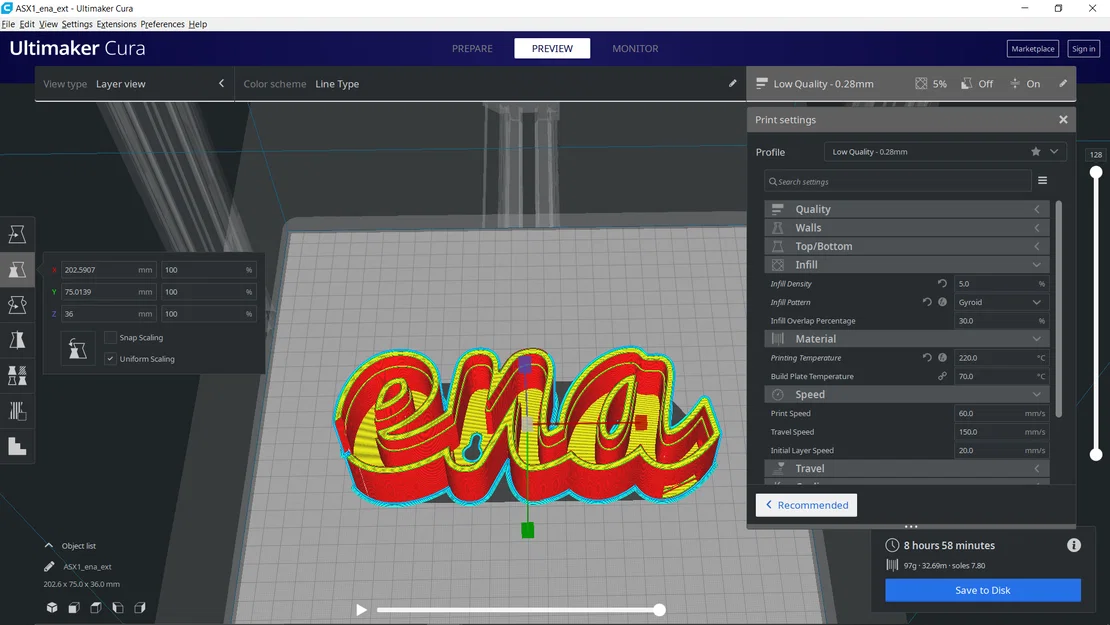The height and width of the screenshot is (625, 1110).
Task: Click the star icon in Profile dropdown
Action: (x=1036, y=151)
